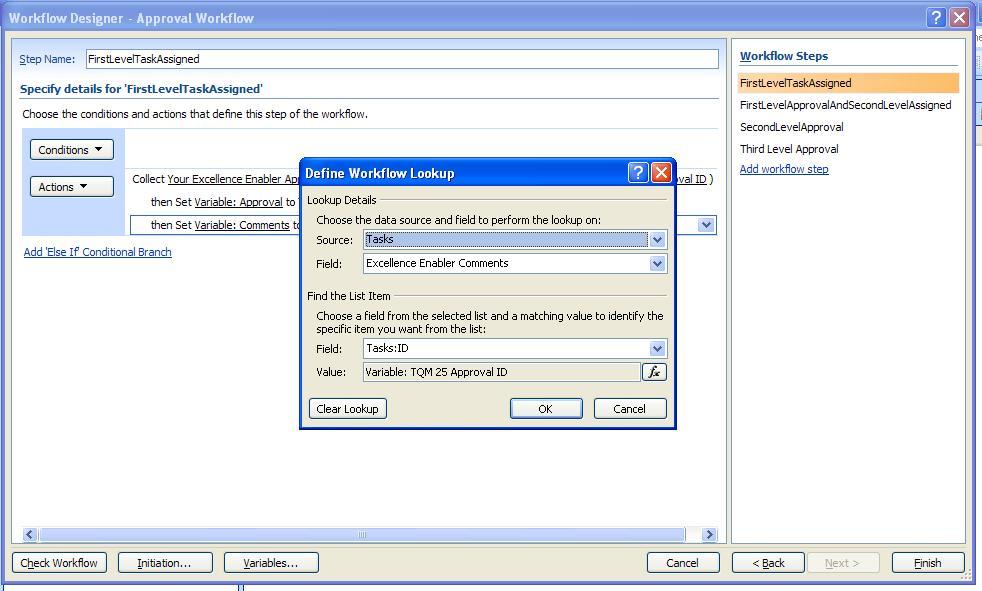This screenshot has width=982, height=591.
Task: Select the FirstLevelTaskAssigned workflow step
Action: [x=849, y=83]
